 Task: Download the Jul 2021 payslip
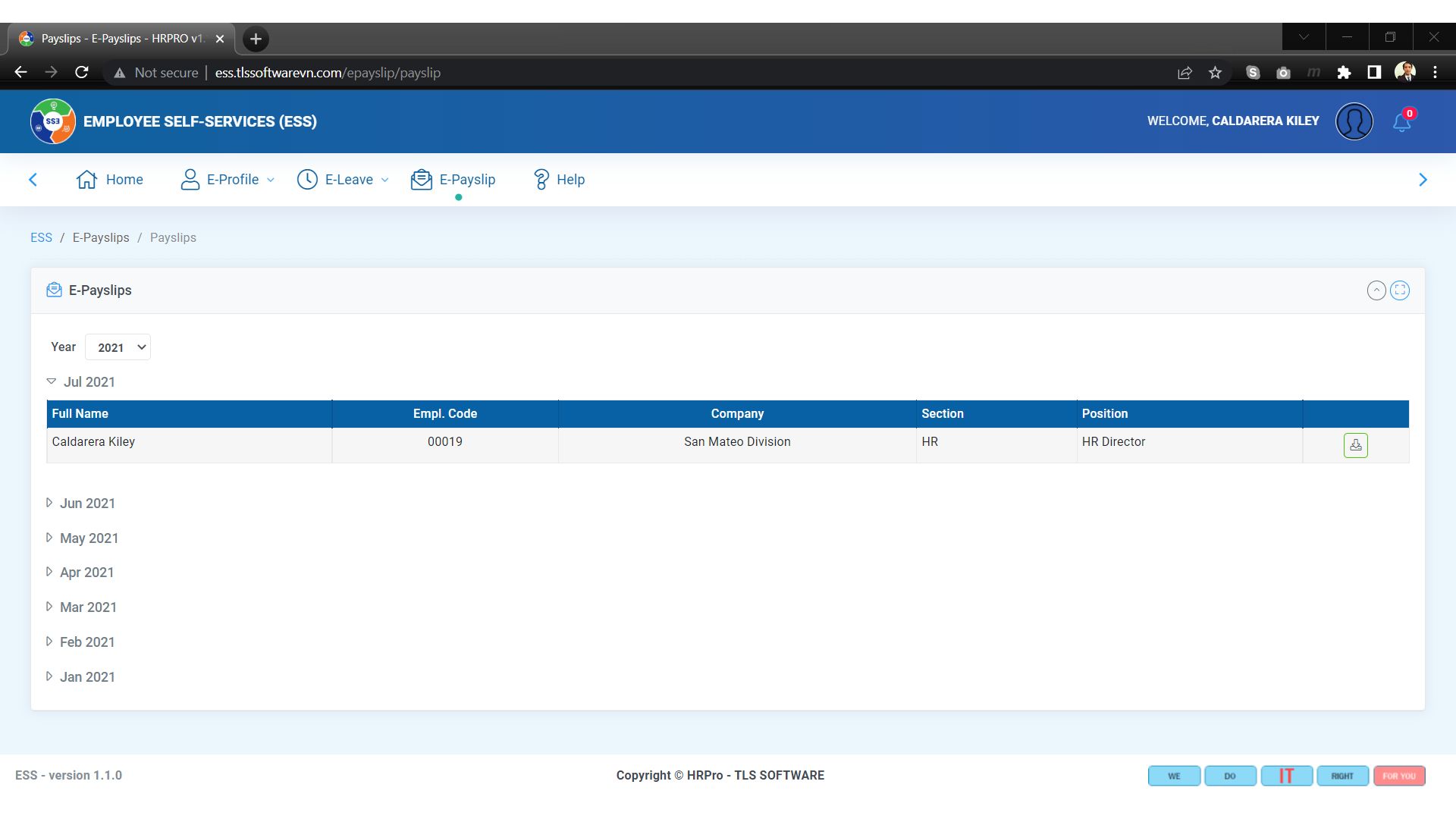pos(1355,445)
